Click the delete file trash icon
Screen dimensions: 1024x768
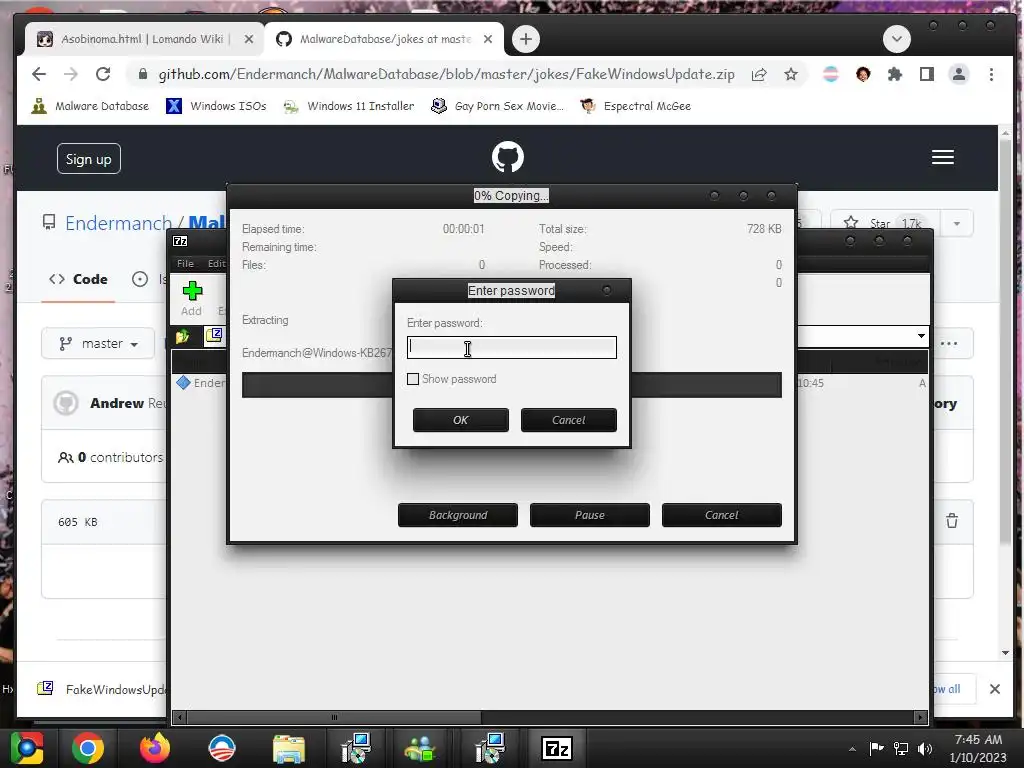pyautogui.click(x=952, y=521)
